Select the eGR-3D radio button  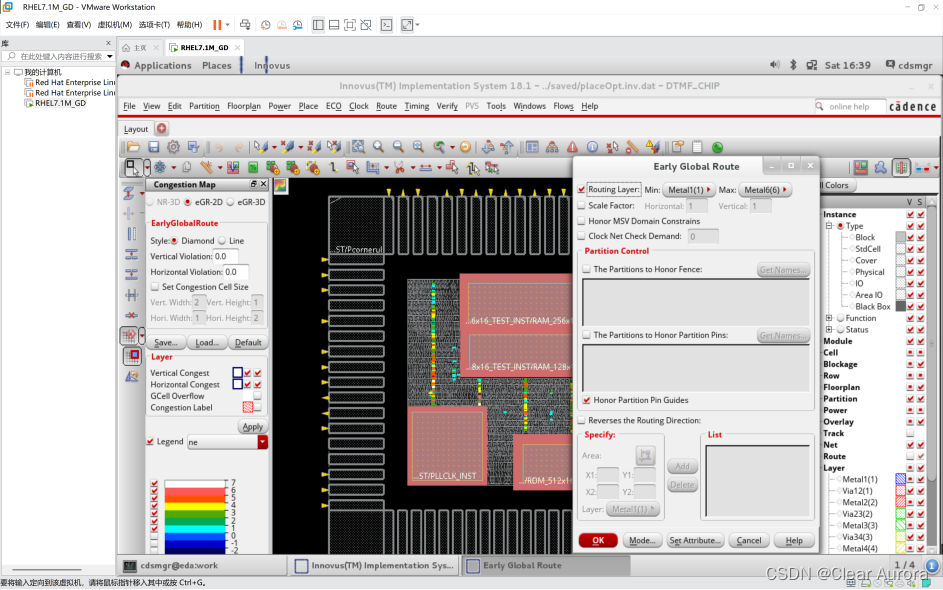(230, 202)
